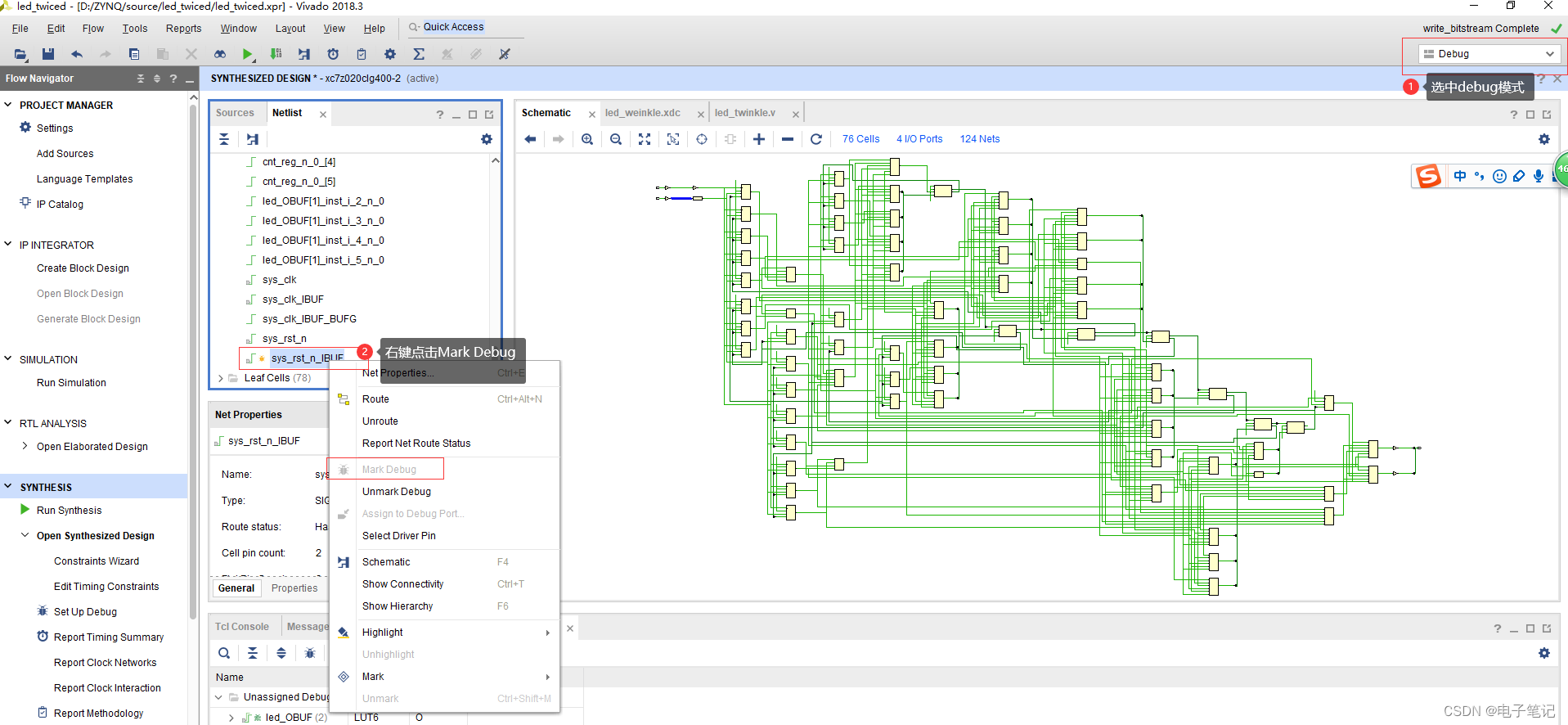Collapse all items in the Netlist panel
The width and height of the screenshot is (1568, 725).
coord(224,139)
